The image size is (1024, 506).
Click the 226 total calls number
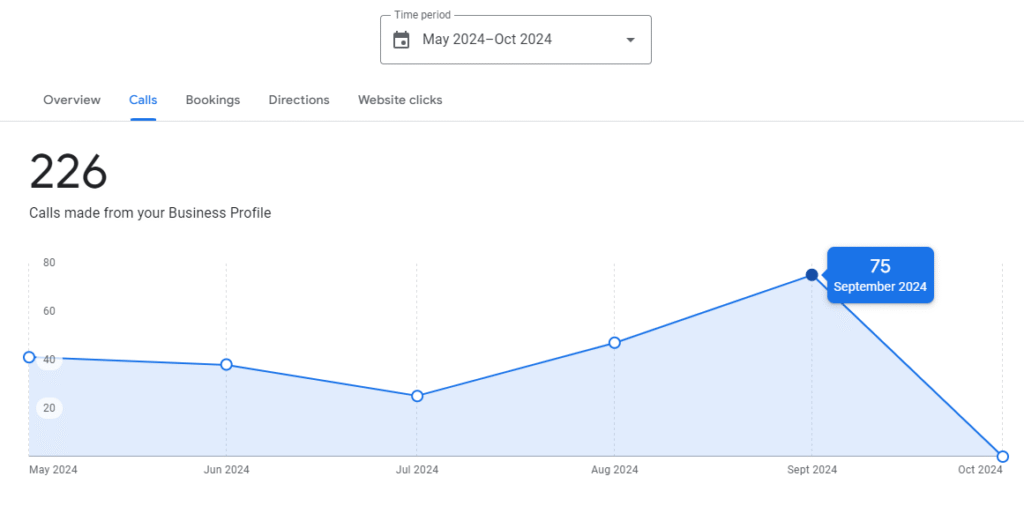(68, 172)
